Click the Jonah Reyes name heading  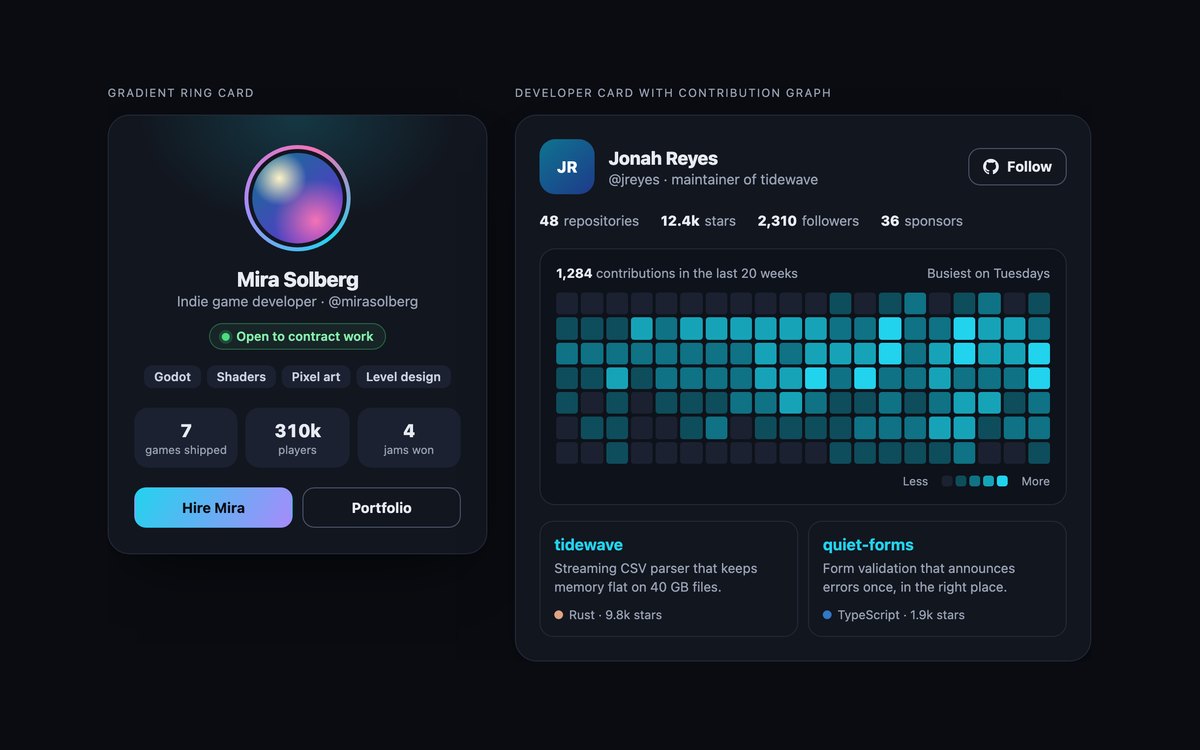tap(663, 158)
